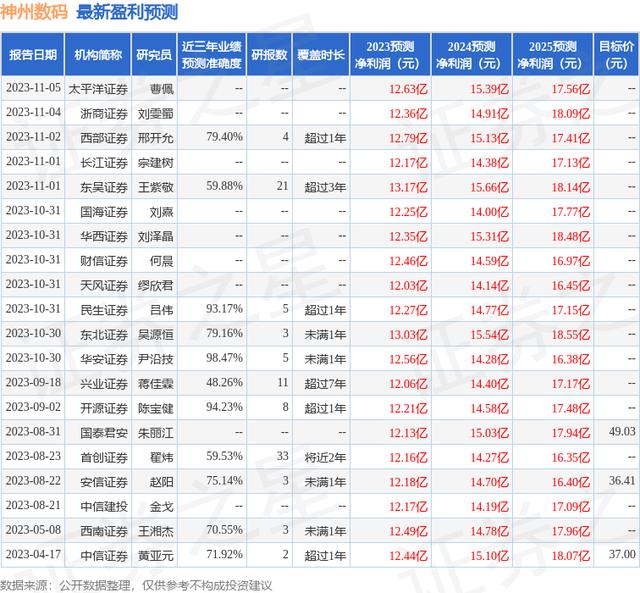Click the 近三年业绩预测准确度 header
Viewport: 640px width, 593px height.
[x=211, y=55]
